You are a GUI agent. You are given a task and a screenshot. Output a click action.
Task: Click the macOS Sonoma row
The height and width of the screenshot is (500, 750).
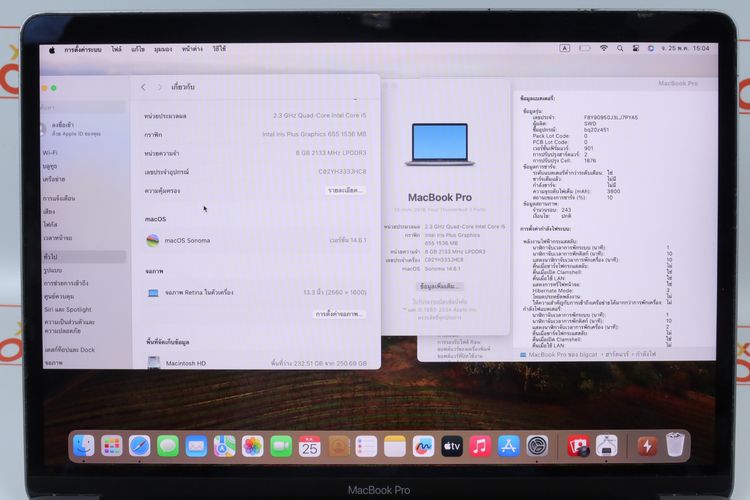pyautogui.click(x=256, y=240)
